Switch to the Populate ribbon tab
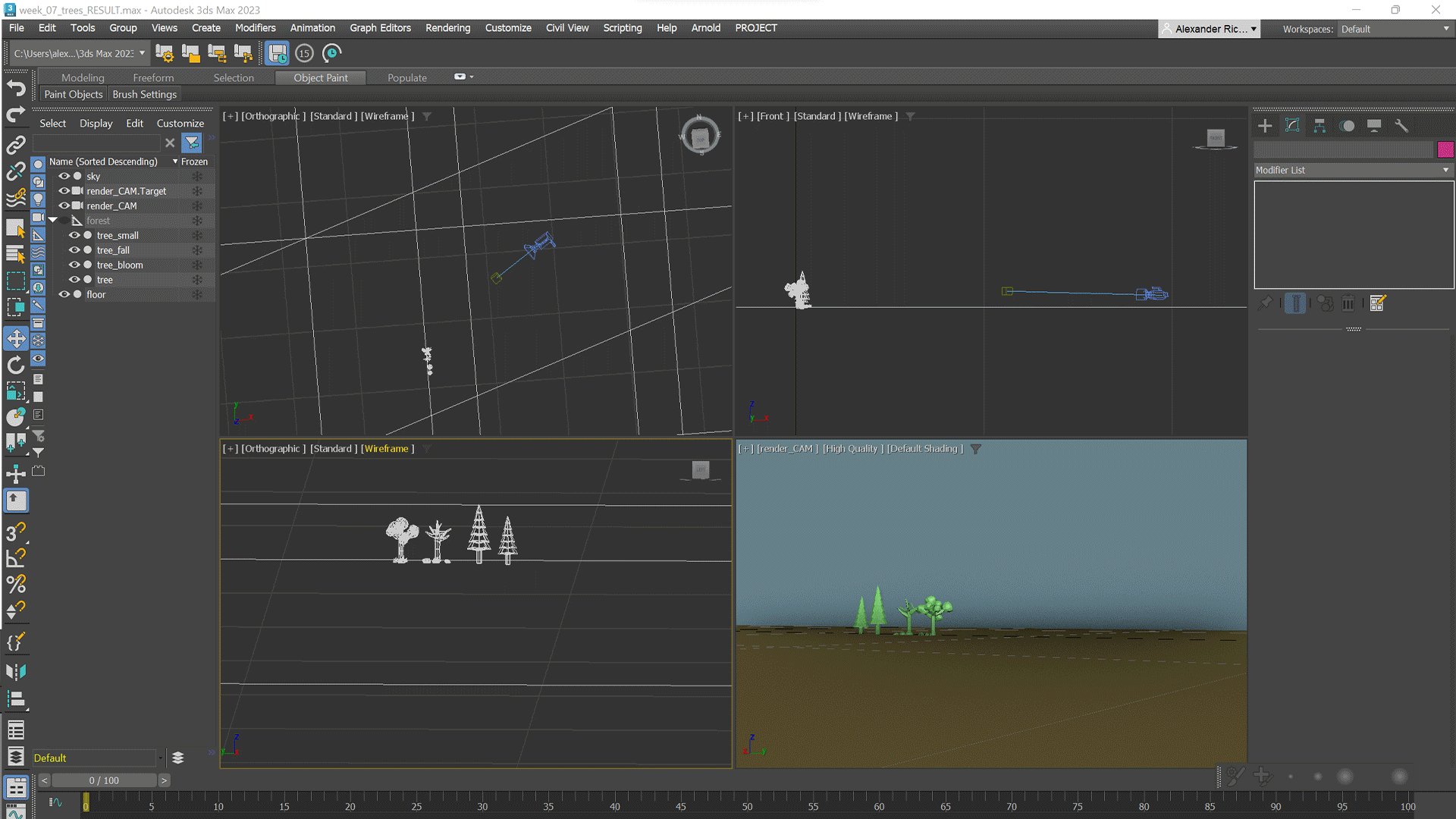Screen dimensions: 1456x819 (407, 77)
